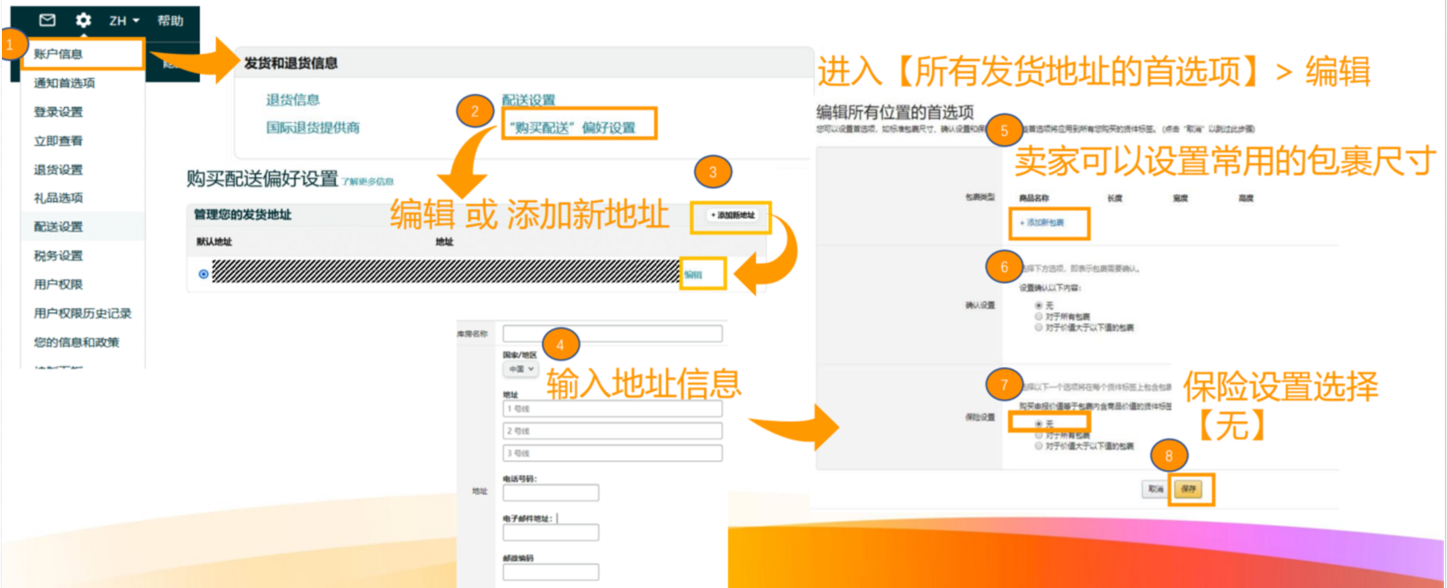This screenshot has height=588, width=1447.
Task: Select 对于所有包裹 under 保险设置
Action: click(1038, 435)
